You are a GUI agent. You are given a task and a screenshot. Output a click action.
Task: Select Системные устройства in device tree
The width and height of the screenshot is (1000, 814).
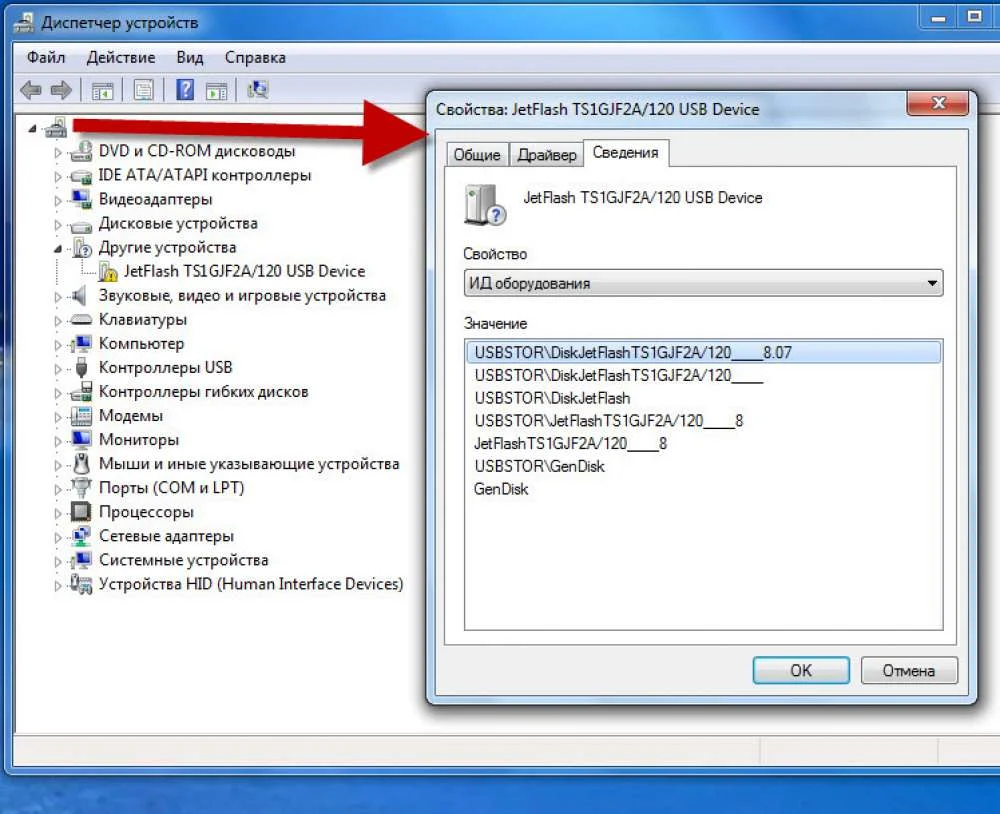pos(184,560)
